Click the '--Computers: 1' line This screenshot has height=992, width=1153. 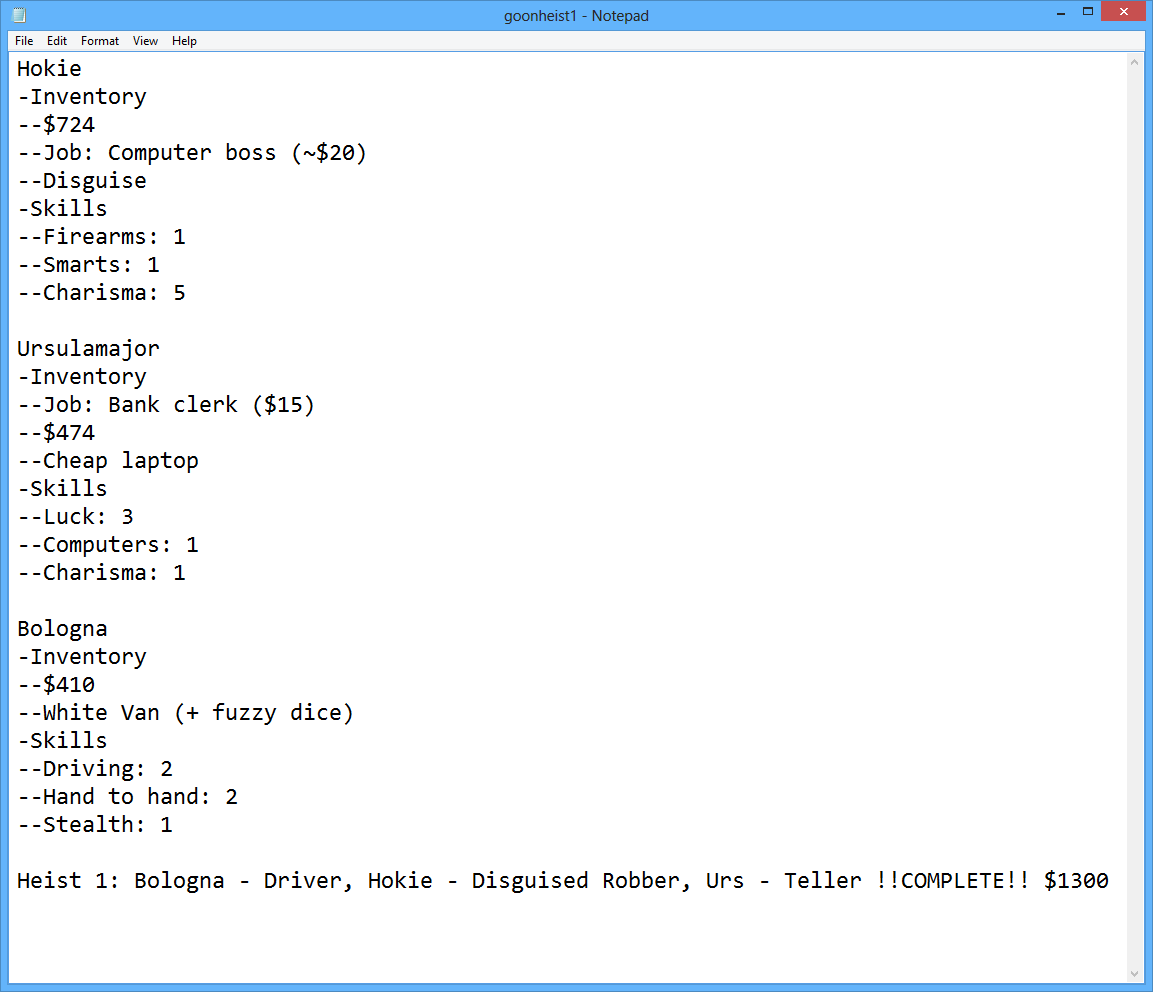107,545
